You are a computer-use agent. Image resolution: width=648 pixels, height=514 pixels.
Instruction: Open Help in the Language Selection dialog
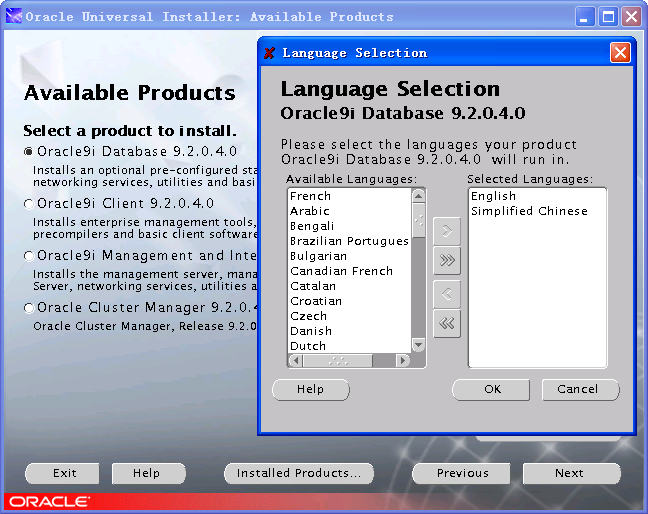click(311, 389)
